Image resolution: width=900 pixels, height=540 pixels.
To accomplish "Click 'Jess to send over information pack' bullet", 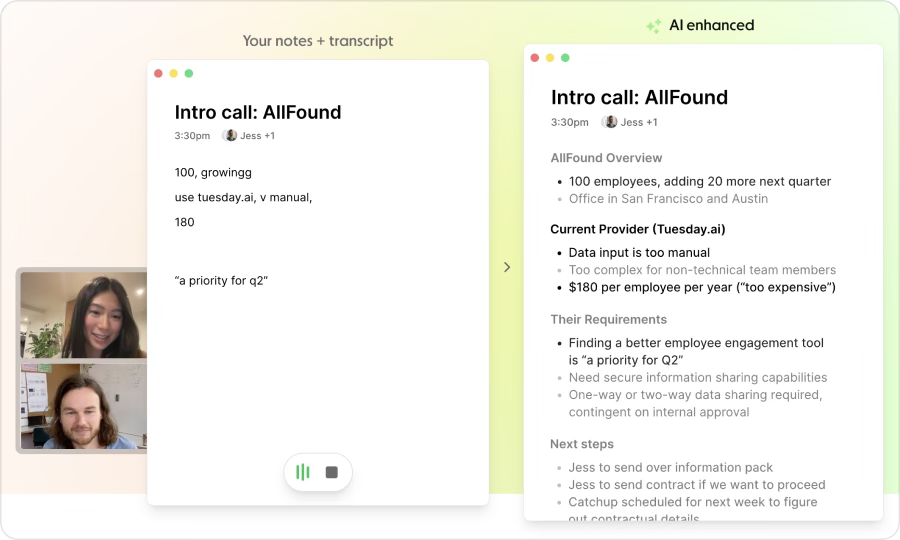I will click(670, 468).
